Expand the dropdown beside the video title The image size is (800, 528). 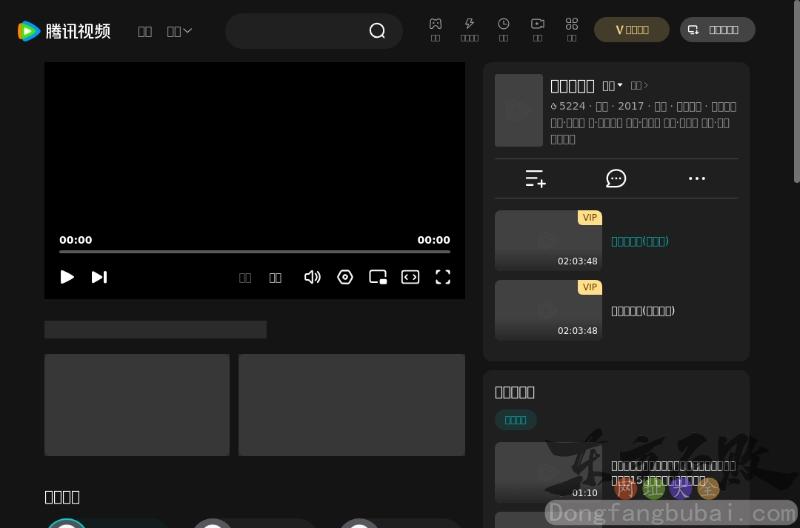pos(613,86)
